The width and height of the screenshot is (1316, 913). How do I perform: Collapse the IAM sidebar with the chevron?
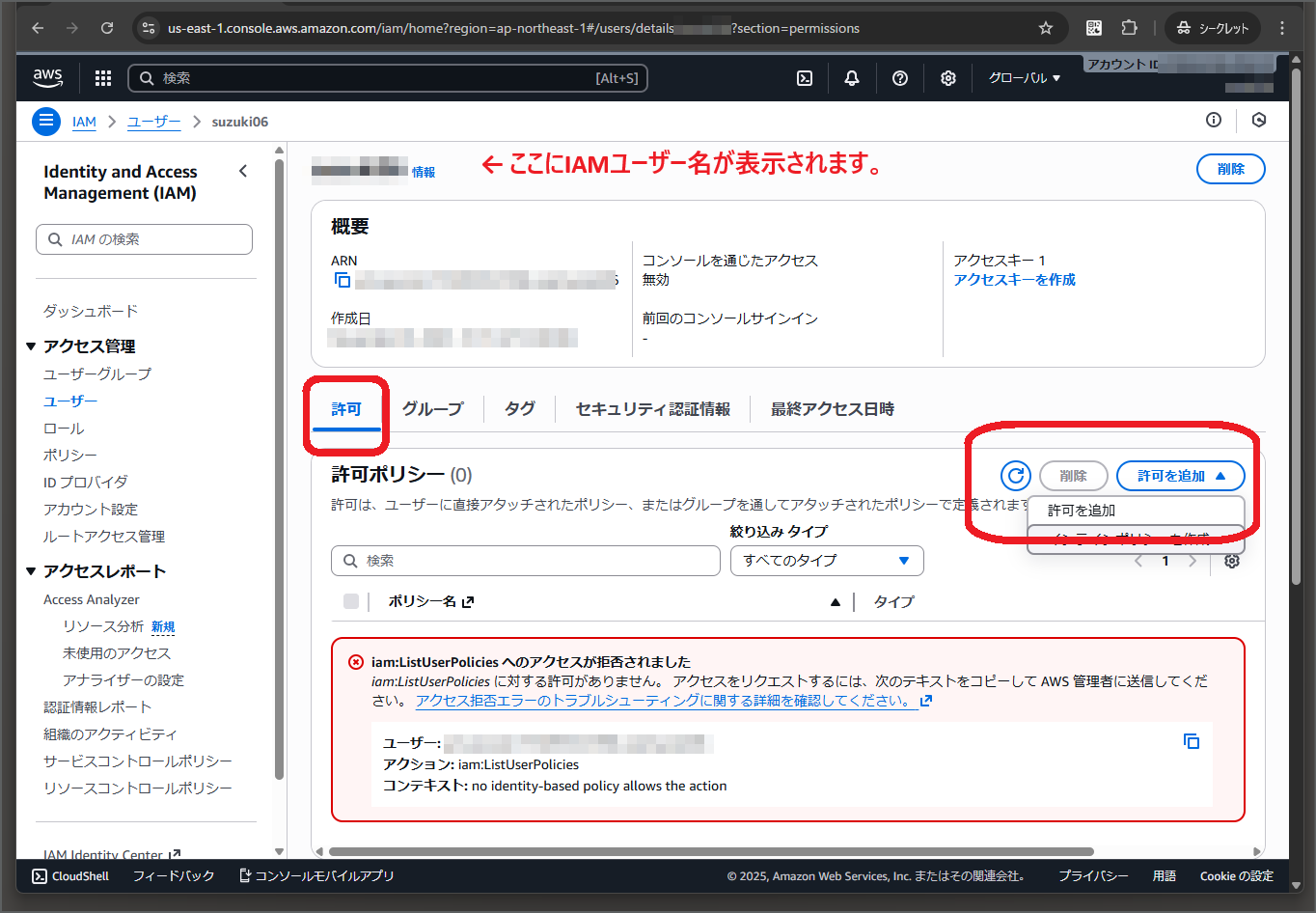point(243,171)
